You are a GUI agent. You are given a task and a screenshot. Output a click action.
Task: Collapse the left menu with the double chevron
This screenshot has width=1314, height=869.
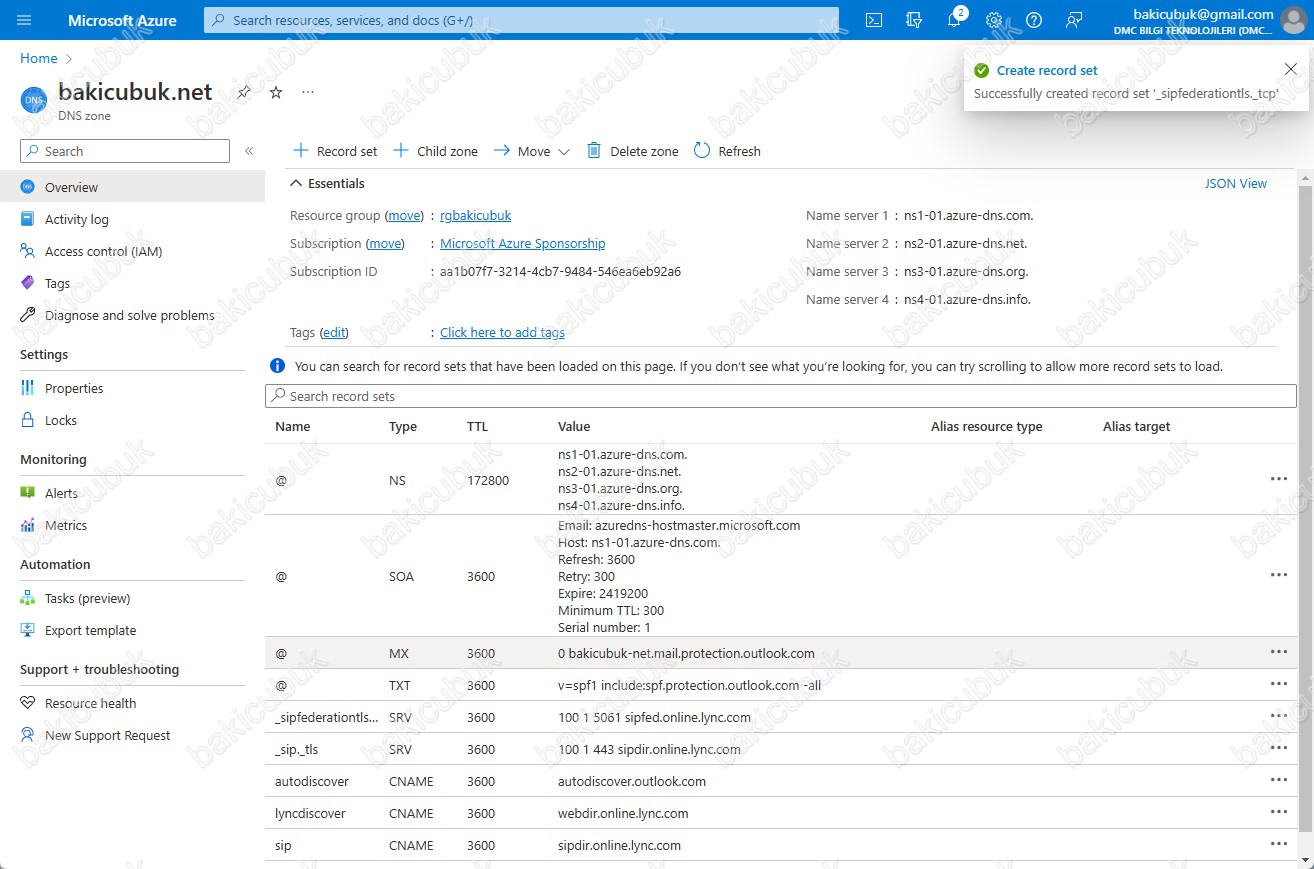(249, 151)
